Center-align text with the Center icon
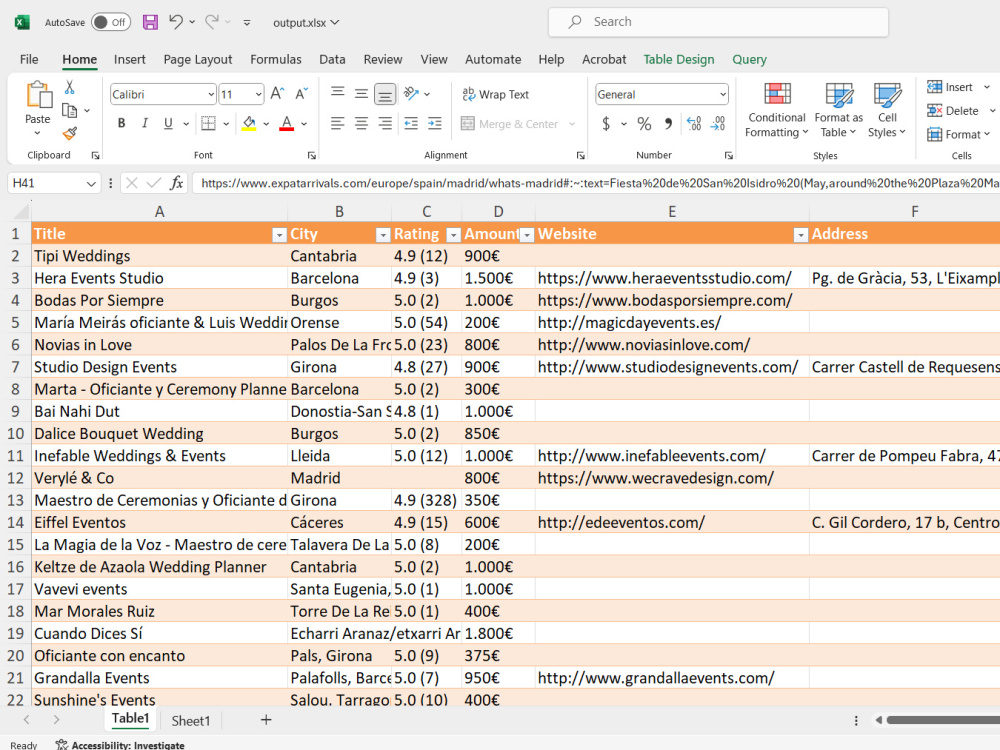 point(361,123)
